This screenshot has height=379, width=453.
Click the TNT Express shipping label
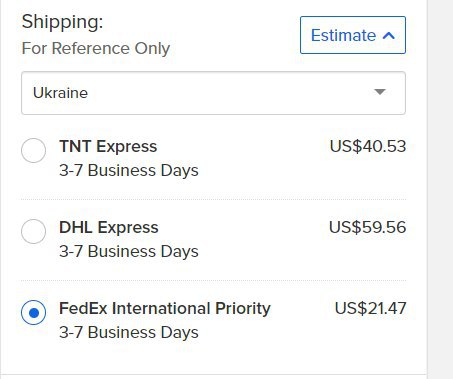(108, 146)
